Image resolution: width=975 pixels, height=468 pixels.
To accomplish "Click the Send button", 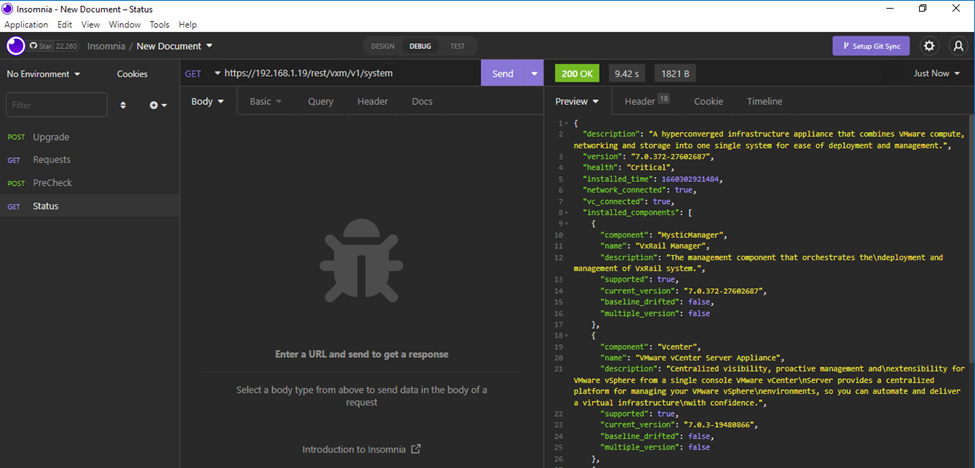I will click(503, 74).
